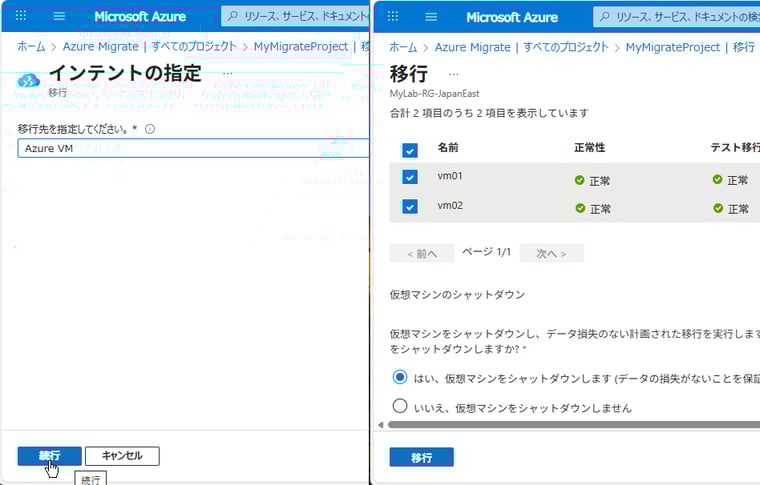
Task: Open the ellipsis menu next to インテントの指定
Action: click(x=227, y=73)
